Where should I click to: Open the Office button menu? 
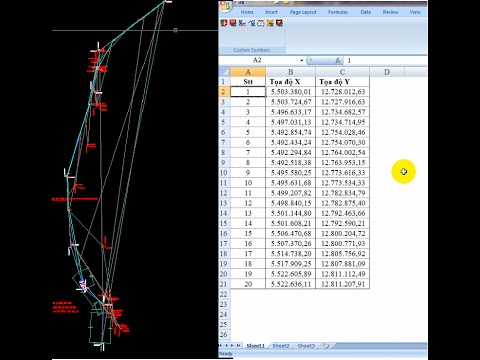pos(225,6)
